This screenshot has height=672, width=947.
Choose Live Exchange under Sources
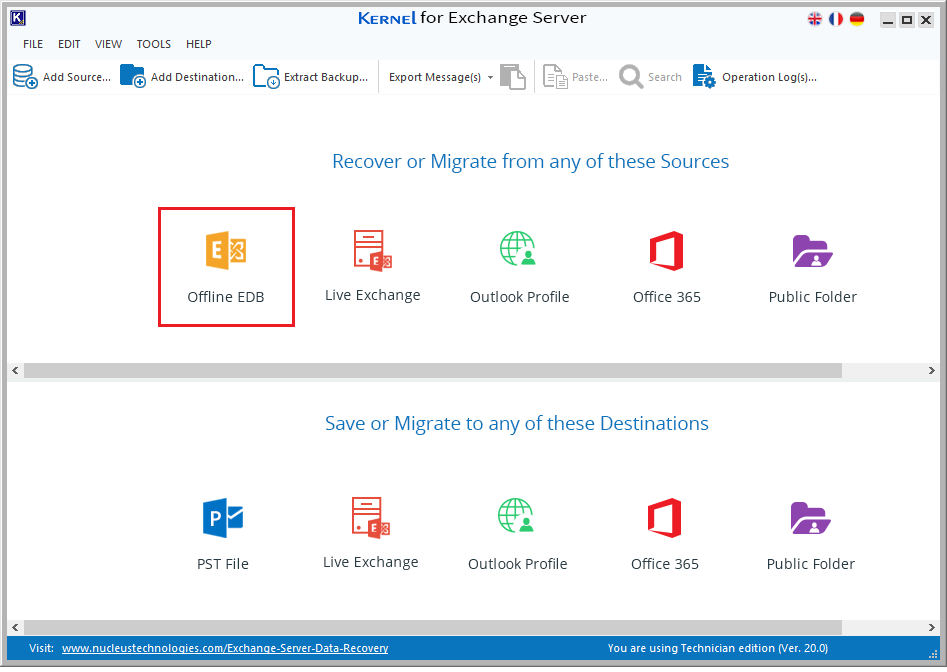pyautogui.click(x=373, y=266)
